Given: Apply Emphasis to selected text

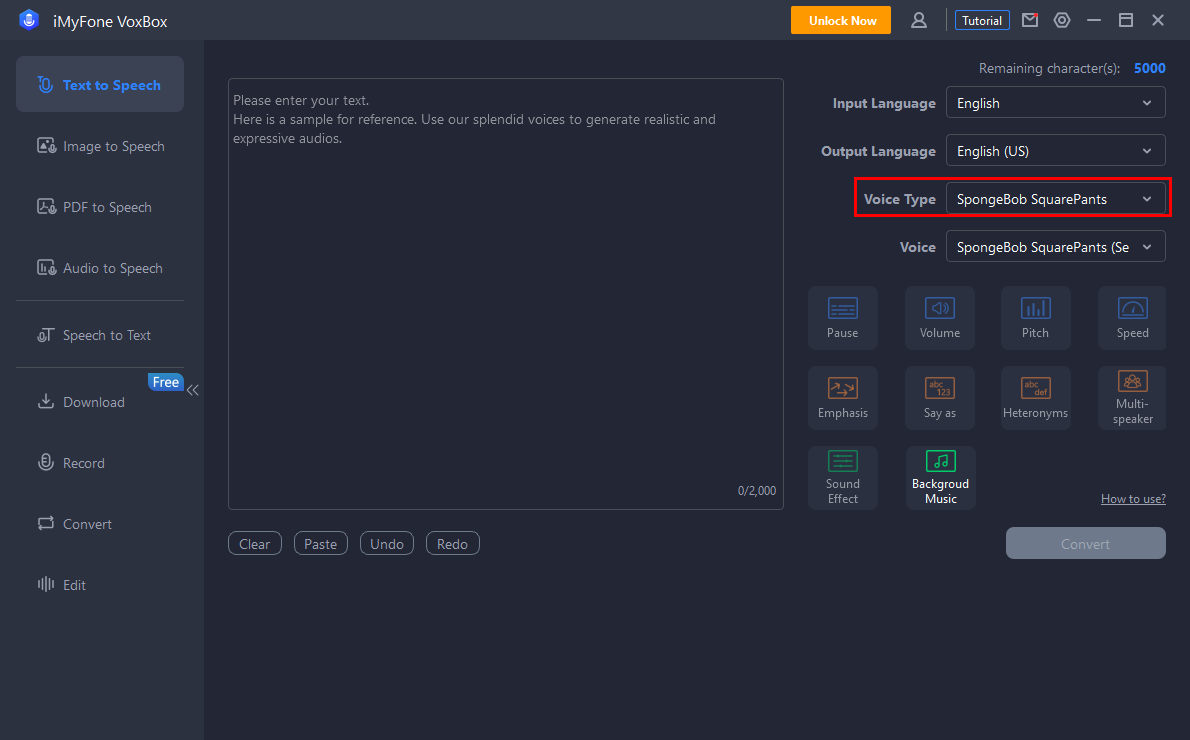Looking at the screenshot, I should pyautogui.click(x=842, y=398).
